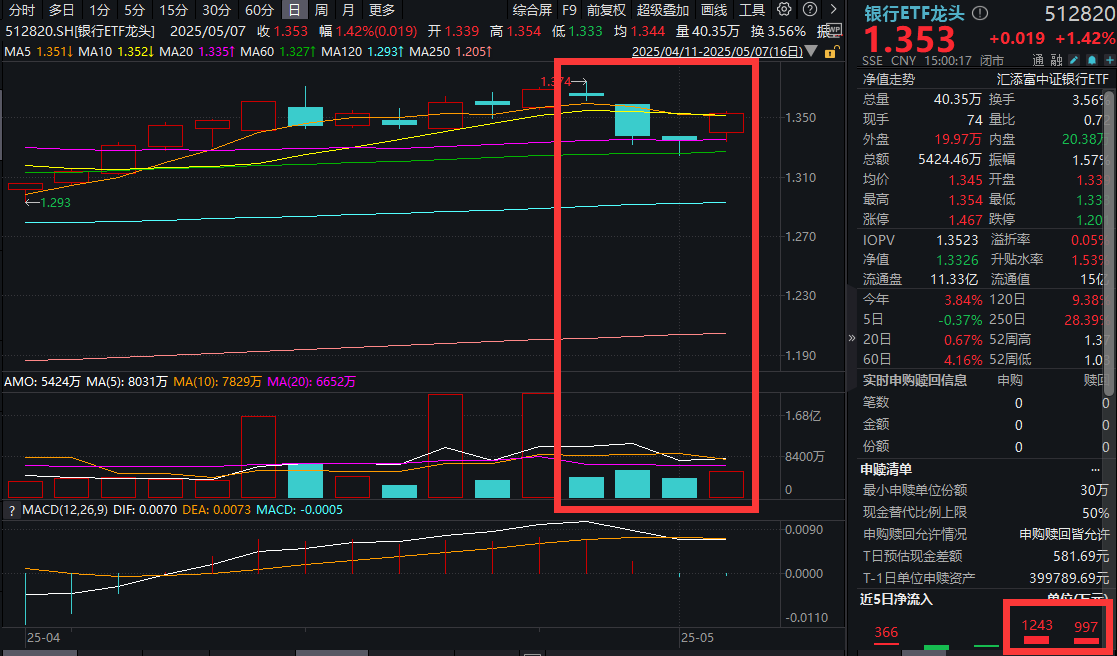
Task: Open the 工具 tools menu
Action: (x=751, y=10)
